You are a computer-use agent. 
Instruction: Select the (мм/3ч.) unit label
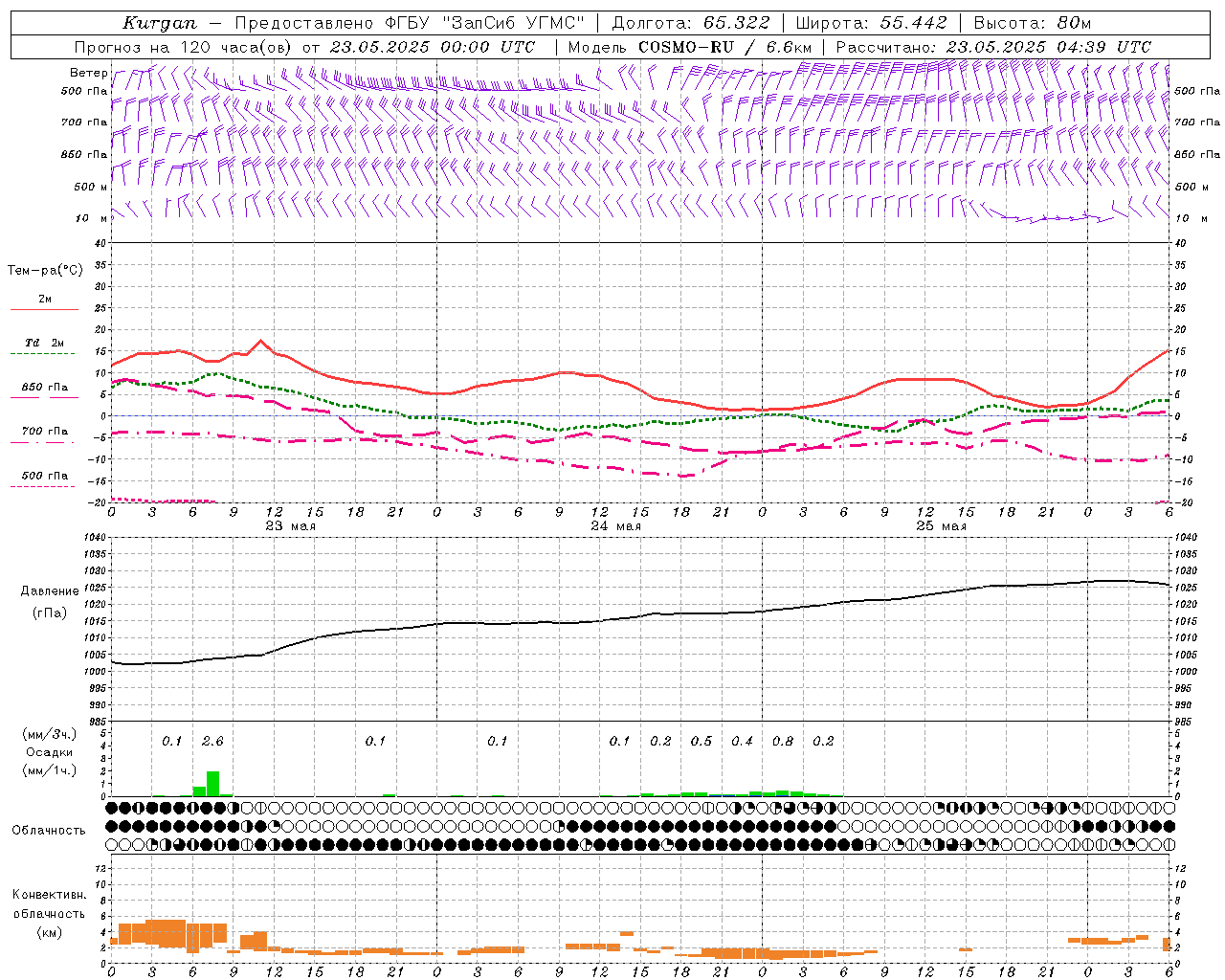pyautogui.click(x=50, y=734)
